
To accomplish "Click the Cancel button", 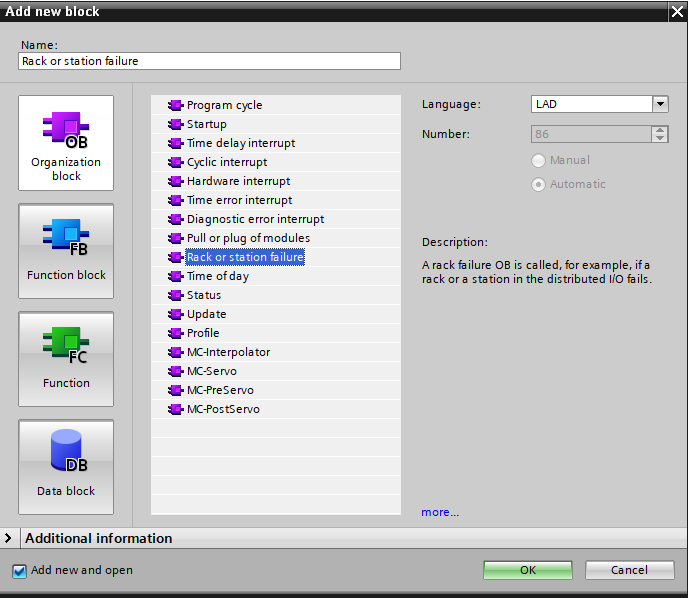I will click(629, 570).
